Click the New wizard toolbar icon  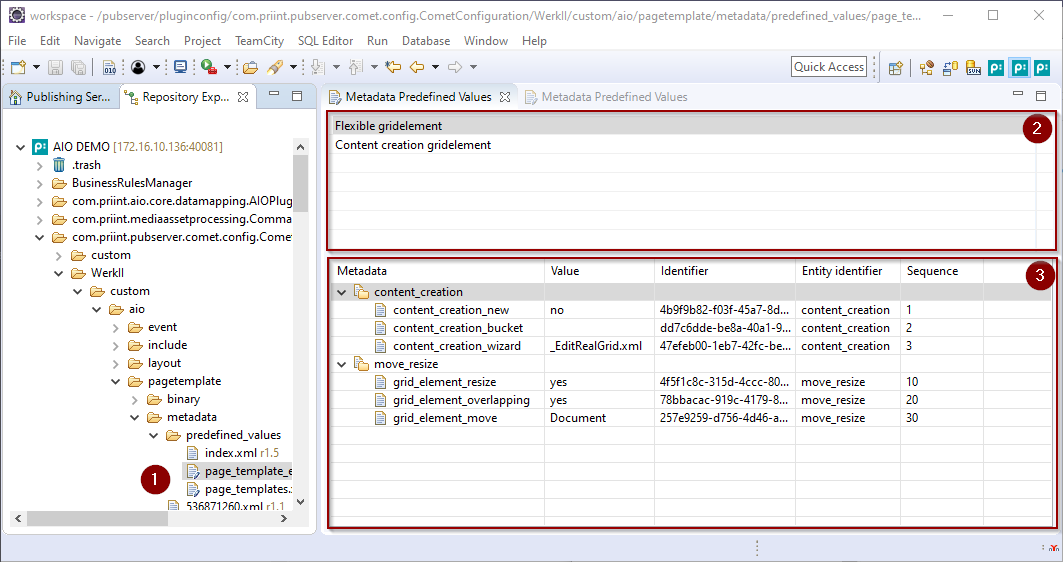click(18, 67)
